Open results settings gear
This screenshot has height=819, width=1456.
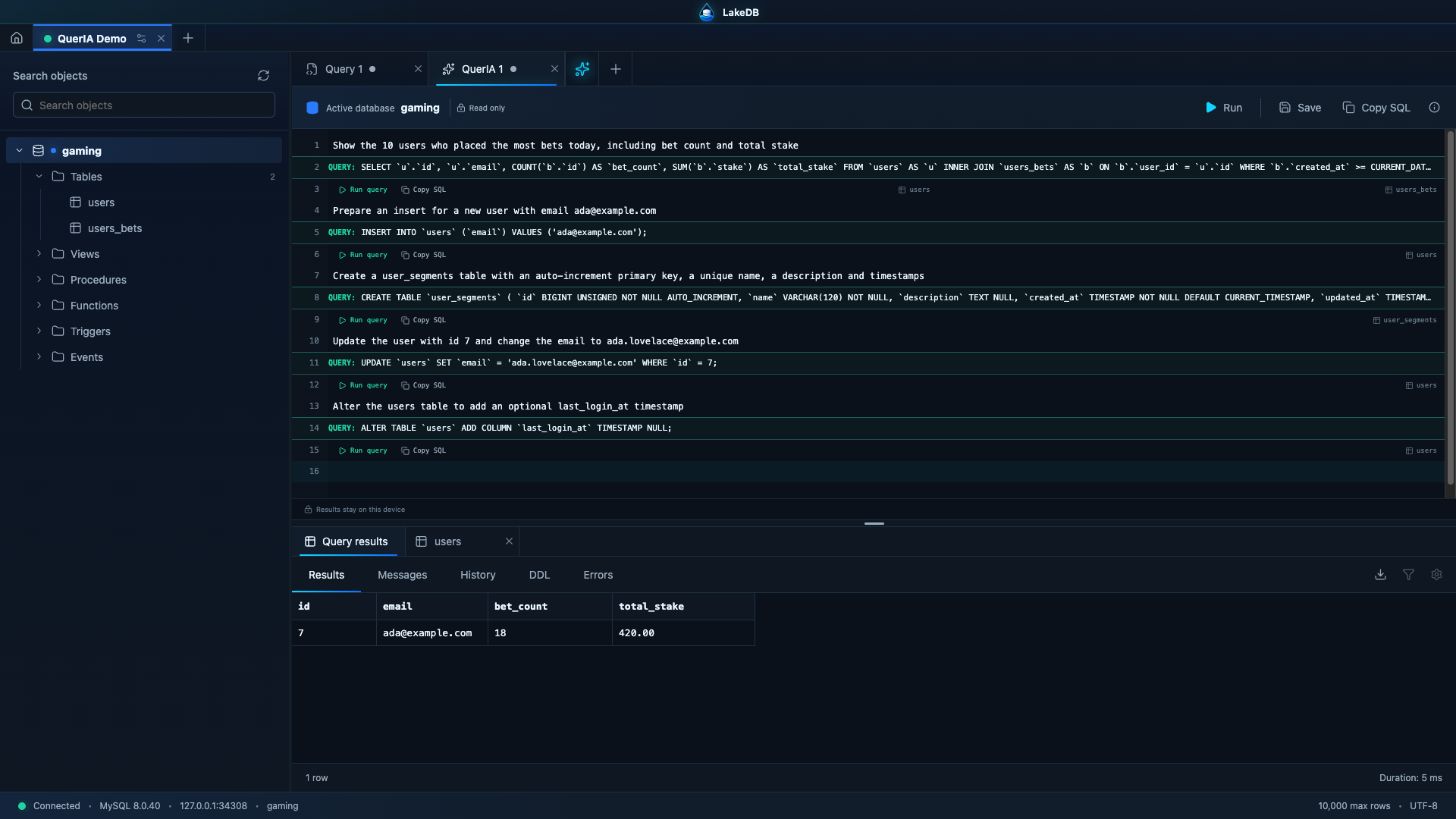tap(1436, 575)
